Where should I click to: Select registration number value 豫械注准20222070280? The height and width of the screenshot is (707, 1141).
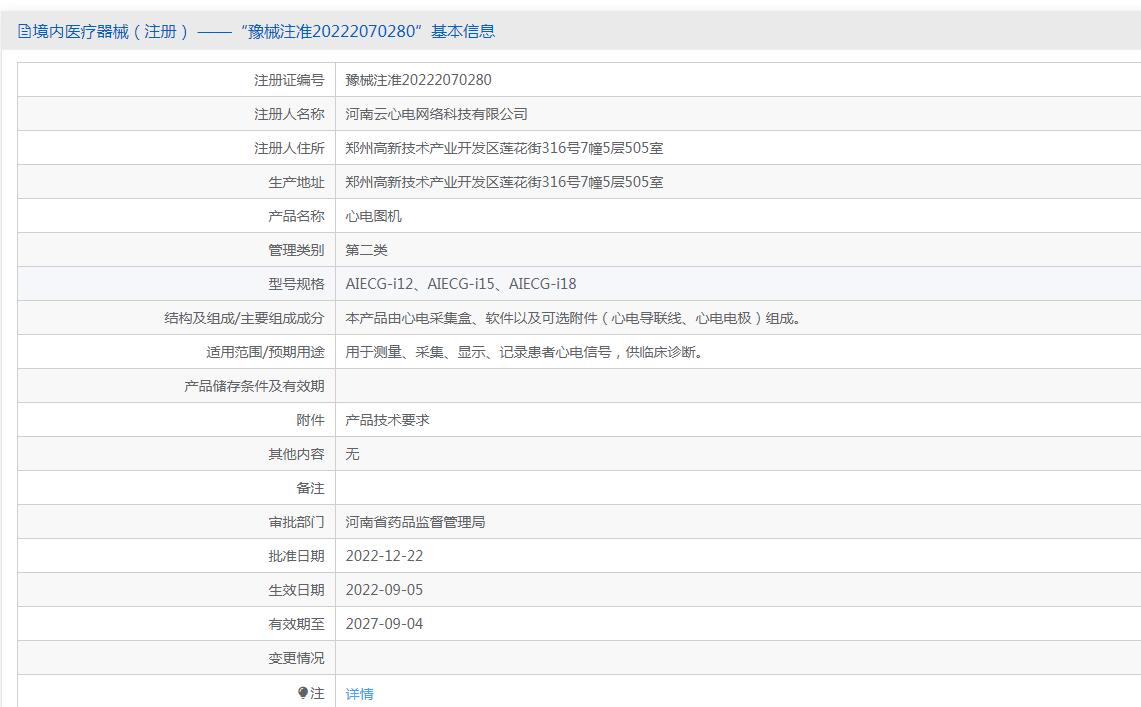[418, 80]
